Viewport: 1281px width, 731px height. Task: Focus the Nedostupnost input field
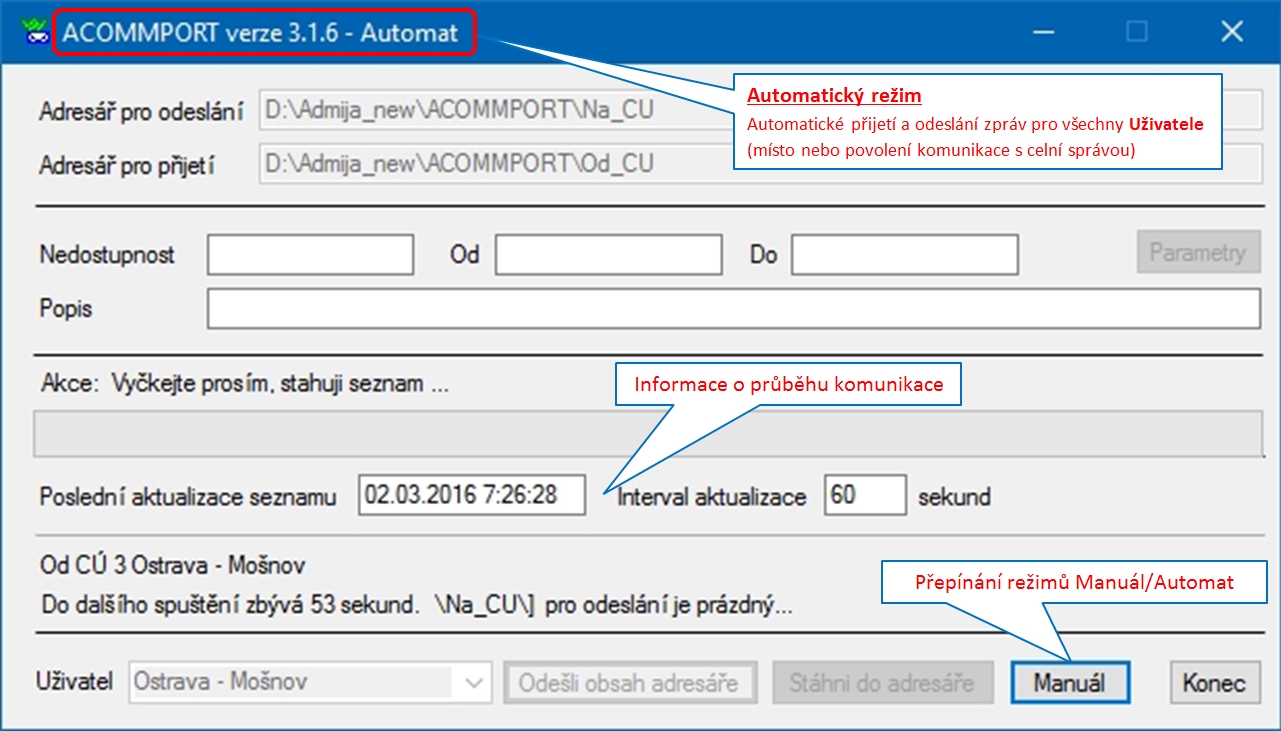tap(310, 254)
